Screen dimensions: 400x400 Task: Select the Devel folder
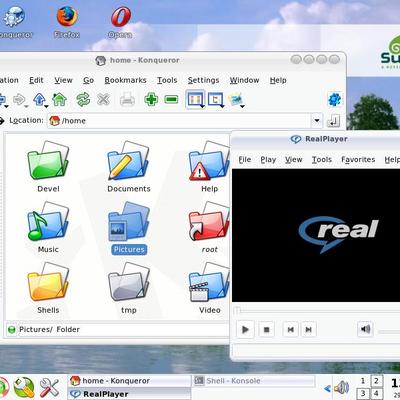click(48, 167)
